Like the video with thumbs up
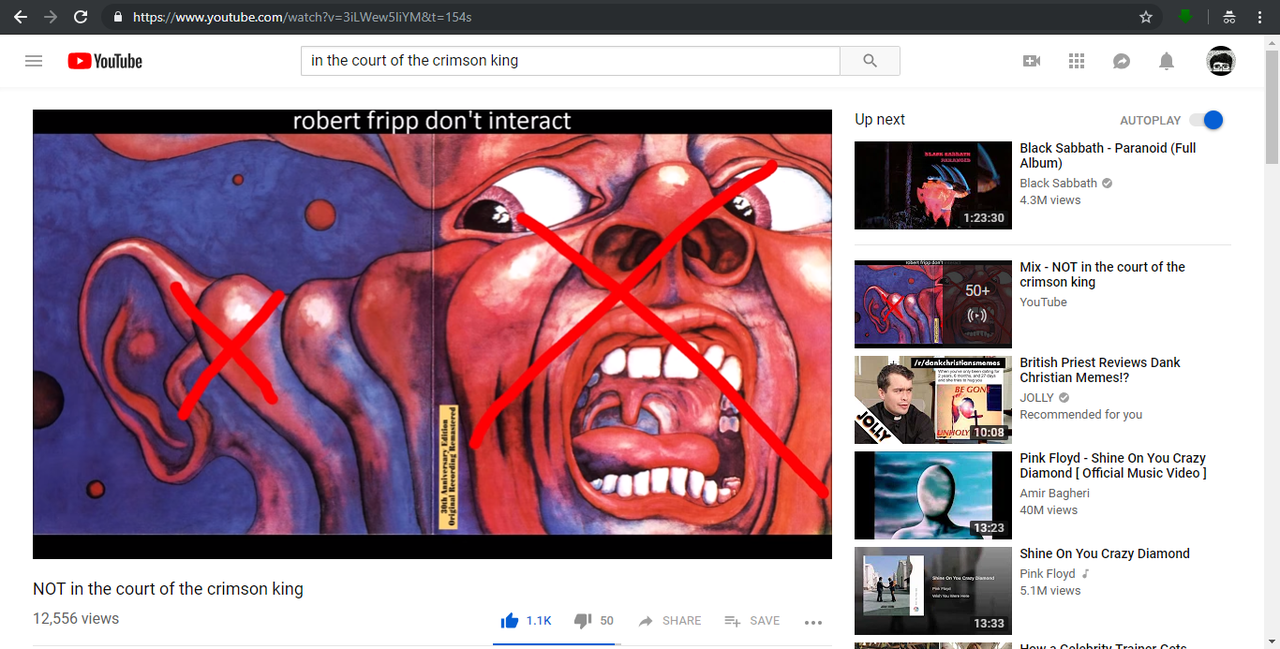 (510, 621)
